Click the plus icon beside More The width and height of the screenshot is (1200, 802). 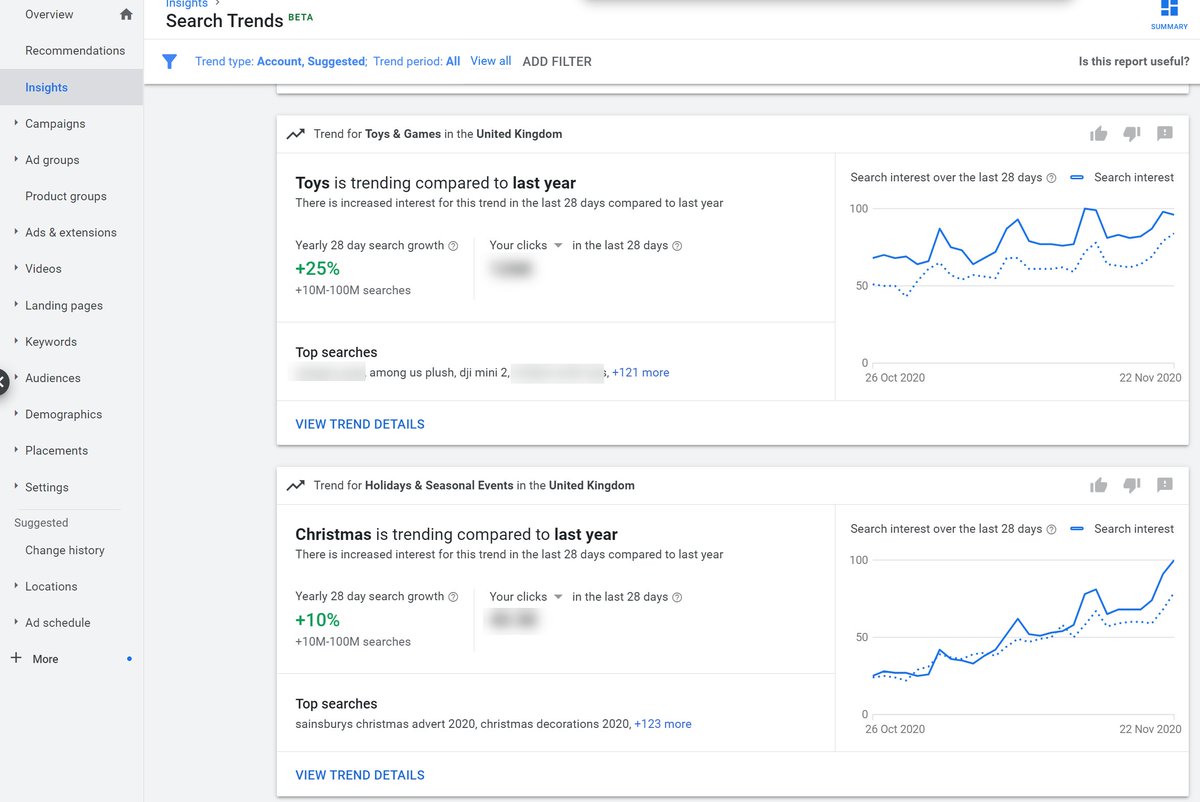pos(15,659)
